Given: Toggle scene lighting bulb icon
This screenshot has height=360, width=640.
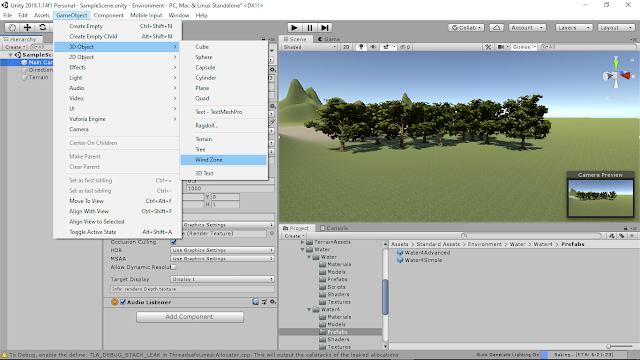Looking at the screenshot, I should tap(361, 47).
